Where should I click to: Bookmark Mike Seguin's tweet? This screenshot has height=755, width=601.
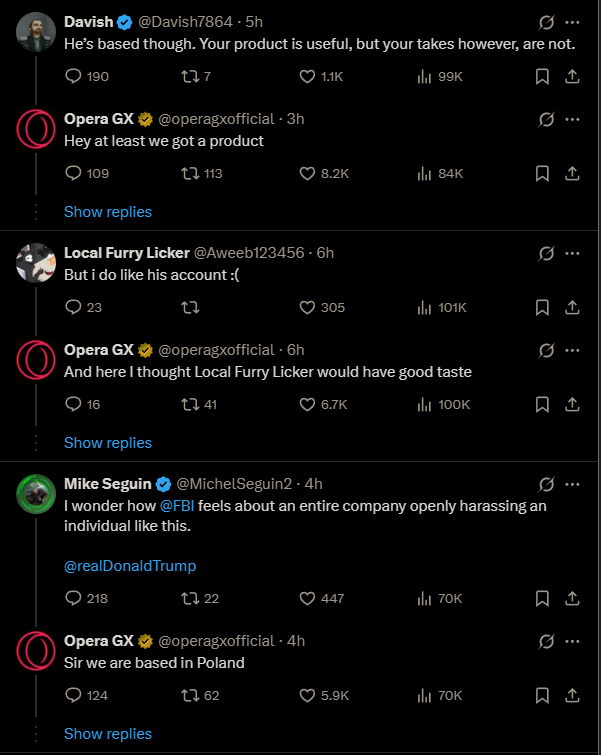(x=542, y=599)
